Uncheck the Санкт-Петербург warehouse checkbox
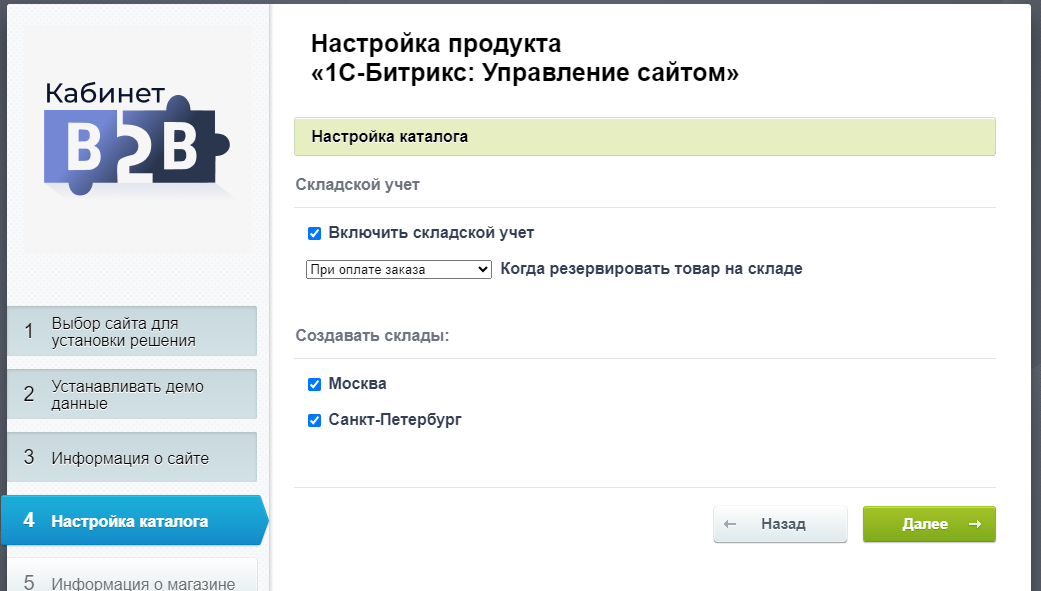This screenshot has height=591, width=1041. (x=315, y=420)
